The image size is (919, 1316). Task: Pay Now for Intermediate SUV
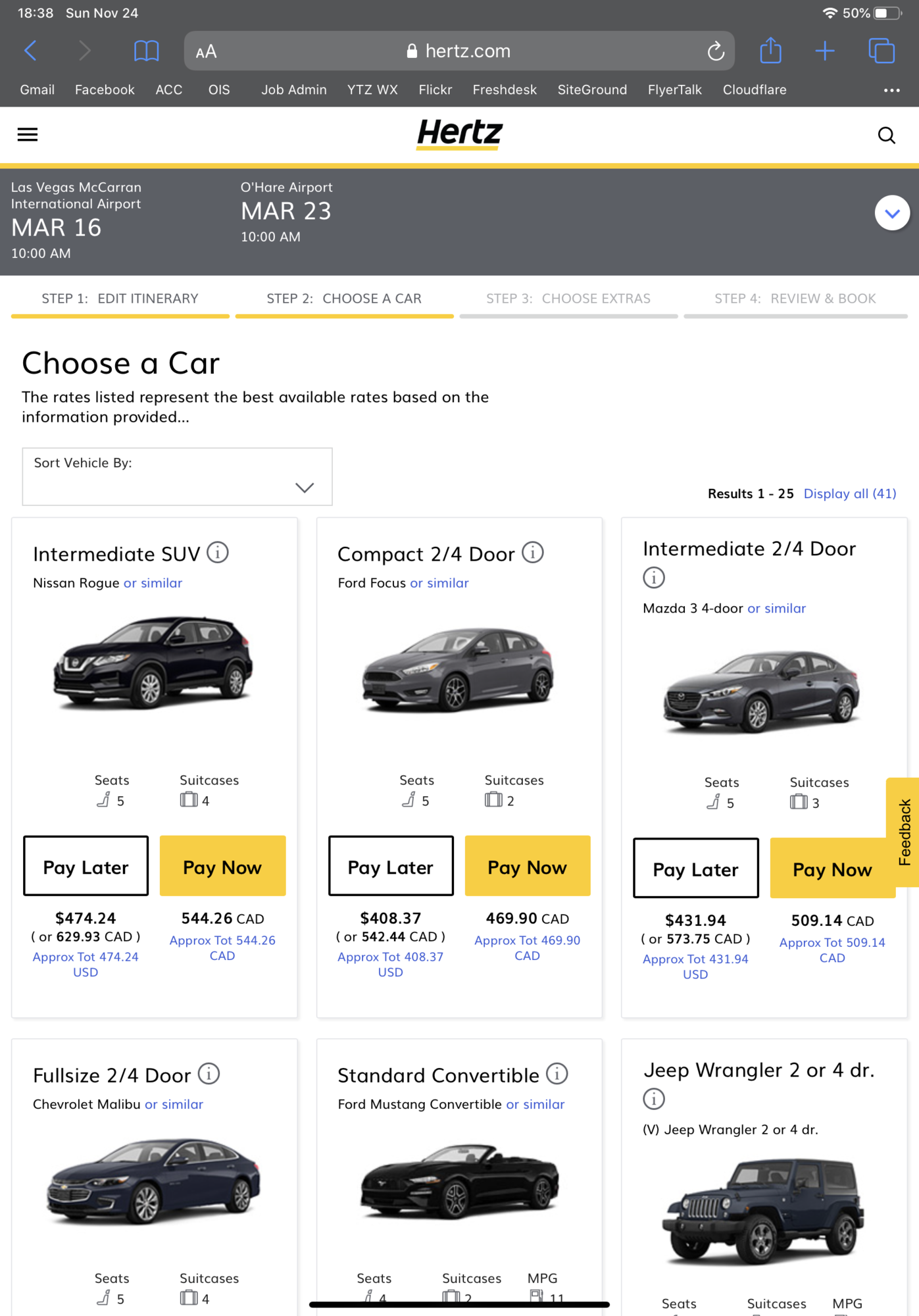tap(222, 866)
